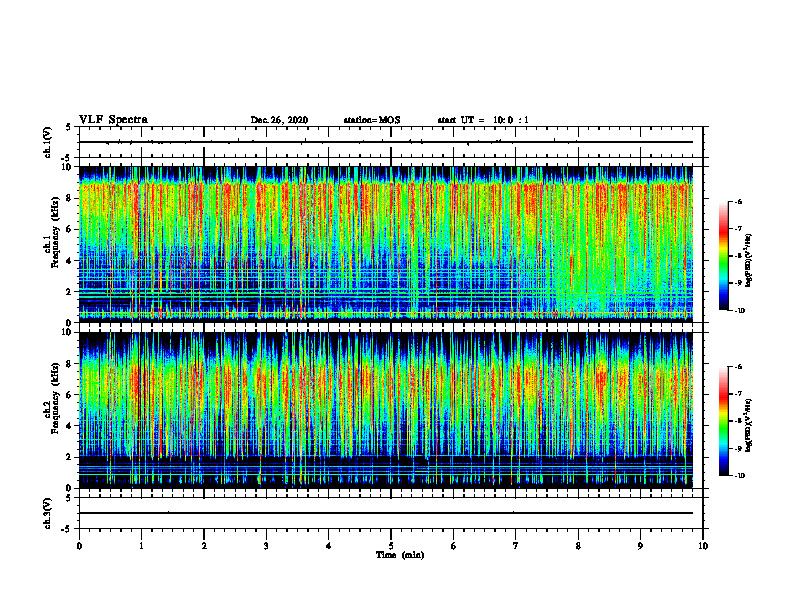Click the time-axis tick label "5"

tap(391, 546)
